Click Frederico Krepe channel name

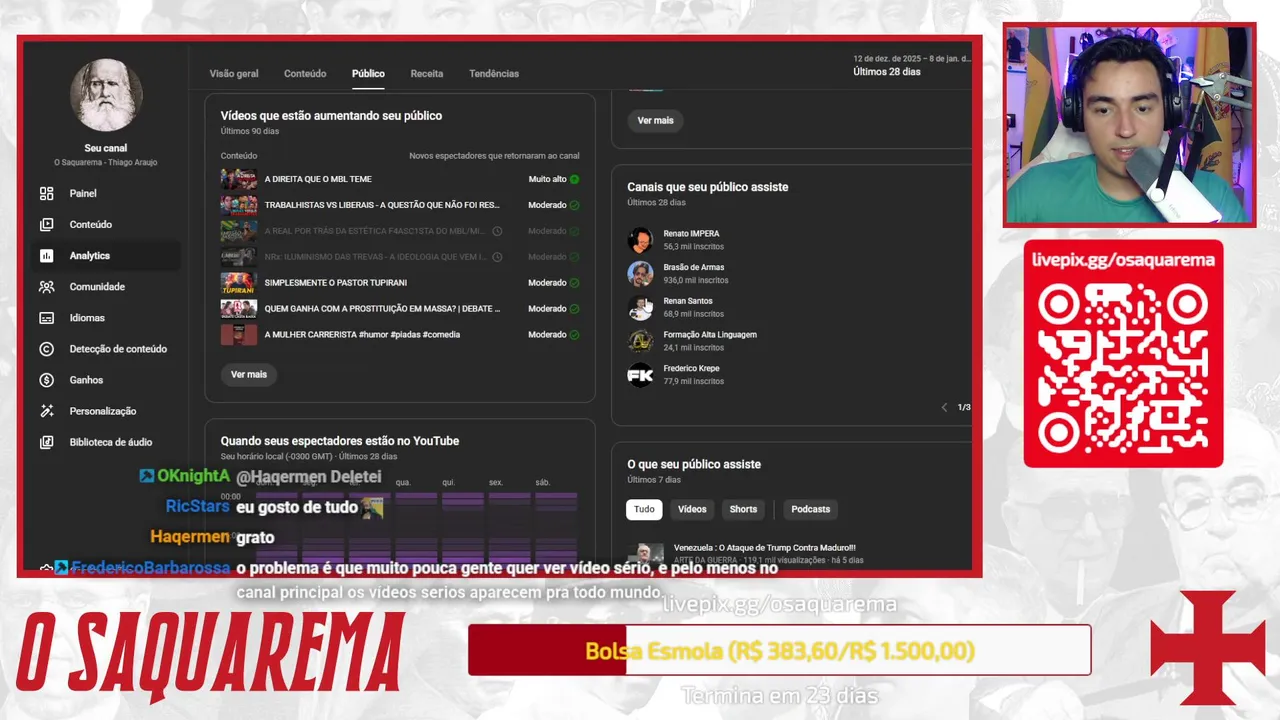pyautogui.click(x=691, y=368)
